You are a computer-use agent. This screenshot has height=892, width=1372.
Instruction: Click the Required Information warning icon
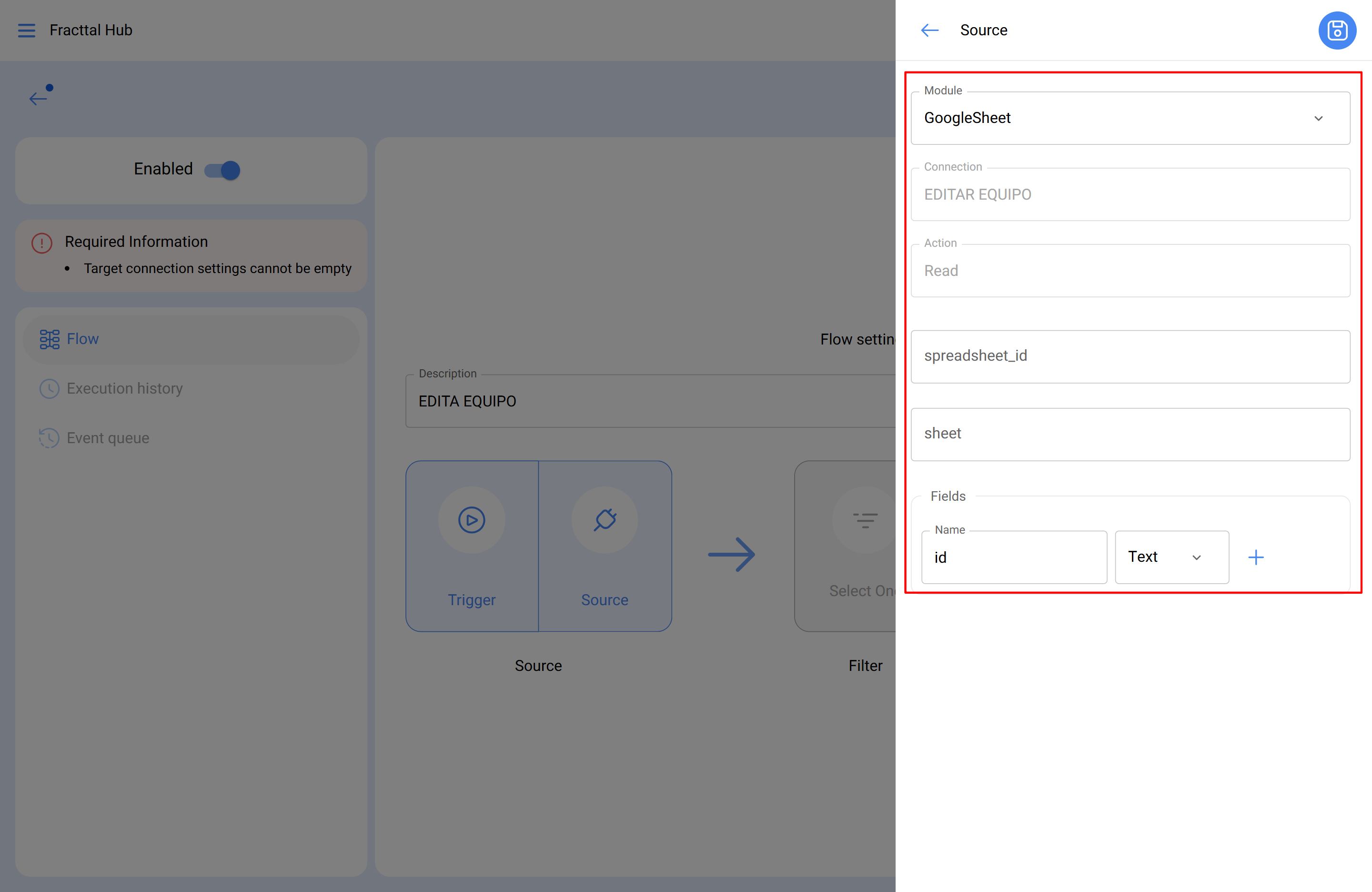tap(42, 243)
